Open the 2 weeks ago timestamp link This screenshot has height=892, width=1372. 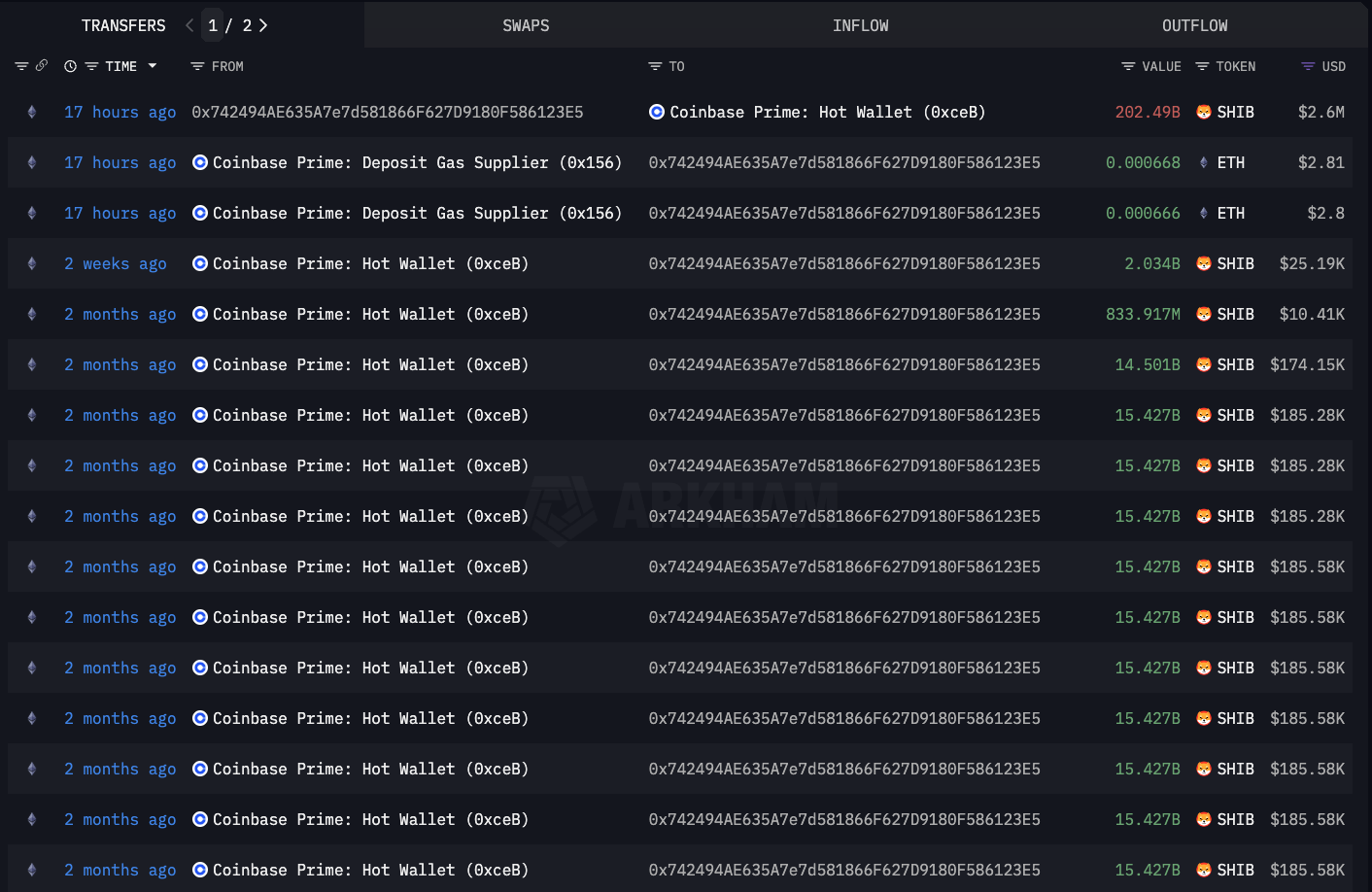116,263
